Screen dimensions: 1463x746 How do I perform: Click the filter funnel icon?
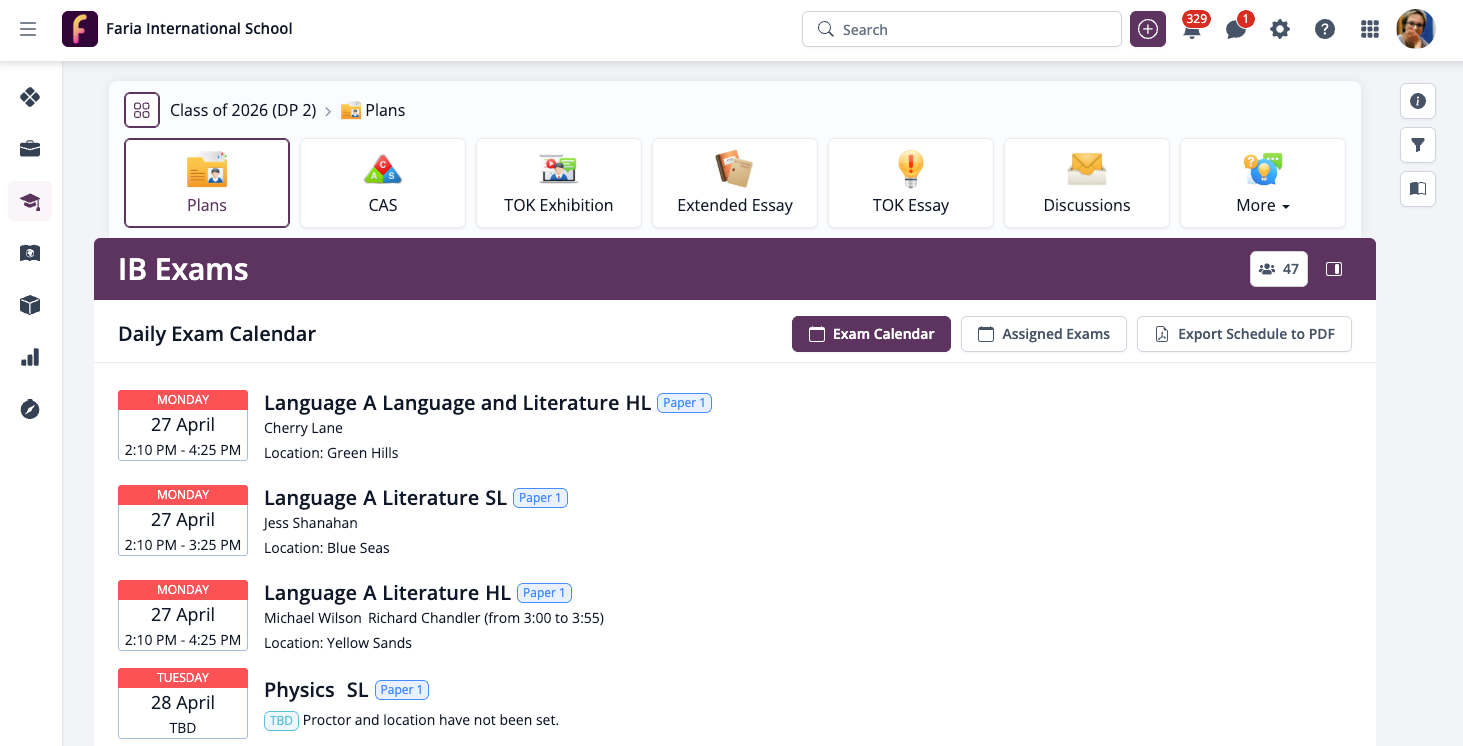[1417, 145]
